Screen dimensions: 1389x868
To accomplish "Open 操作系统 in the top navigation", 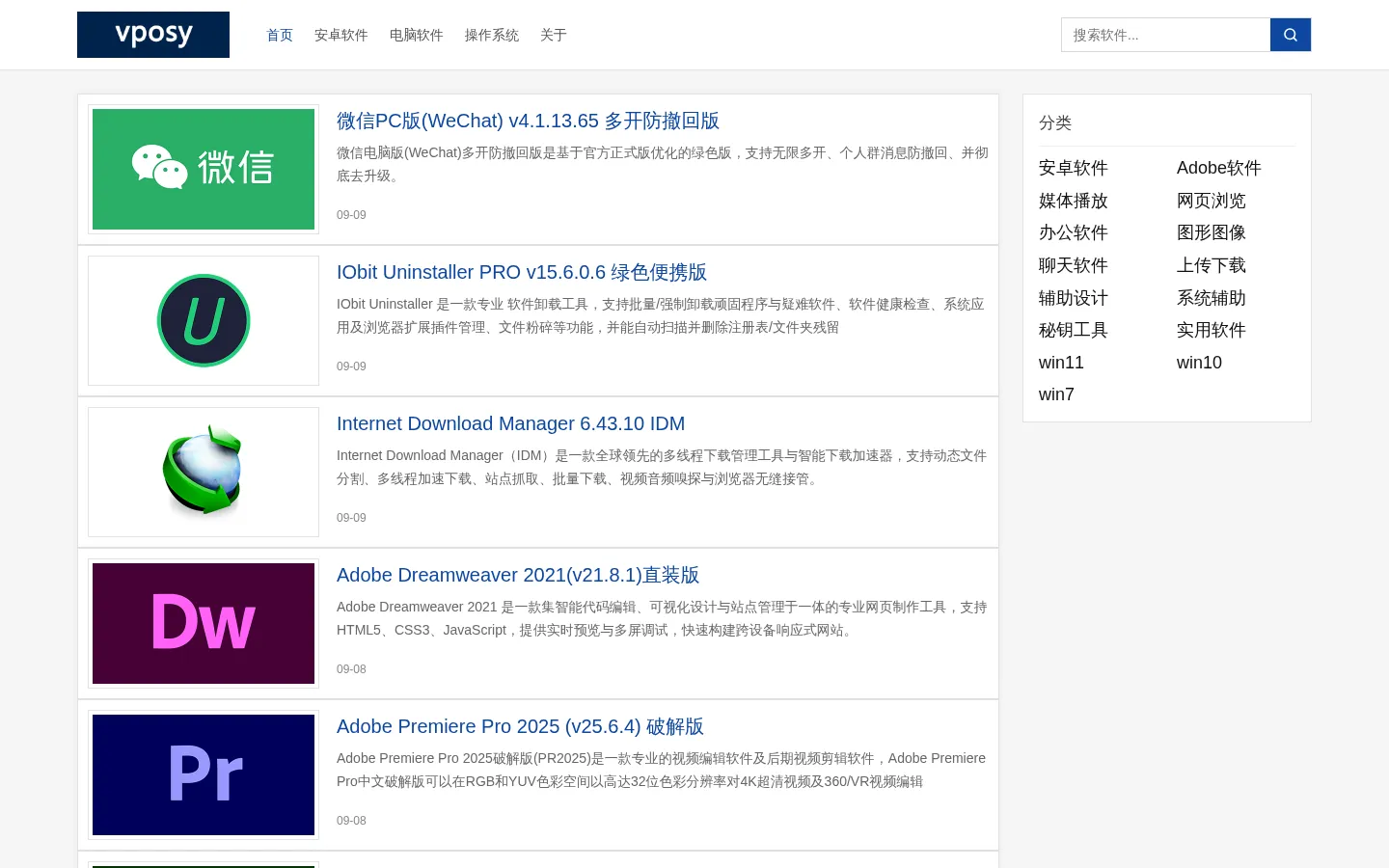I will pos(492,35).
